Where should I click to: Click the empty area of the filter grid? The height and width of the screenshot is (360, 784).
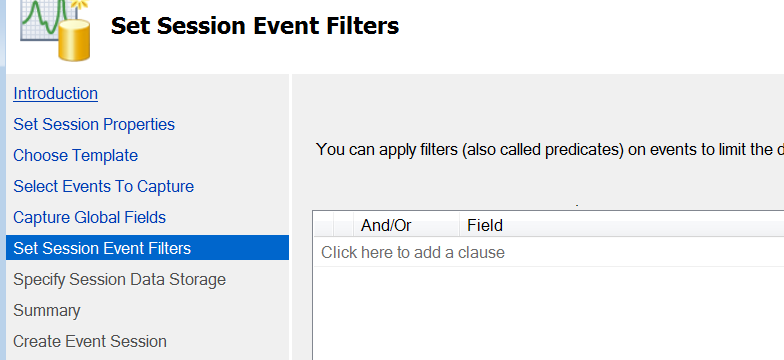(x=548, y=314)
